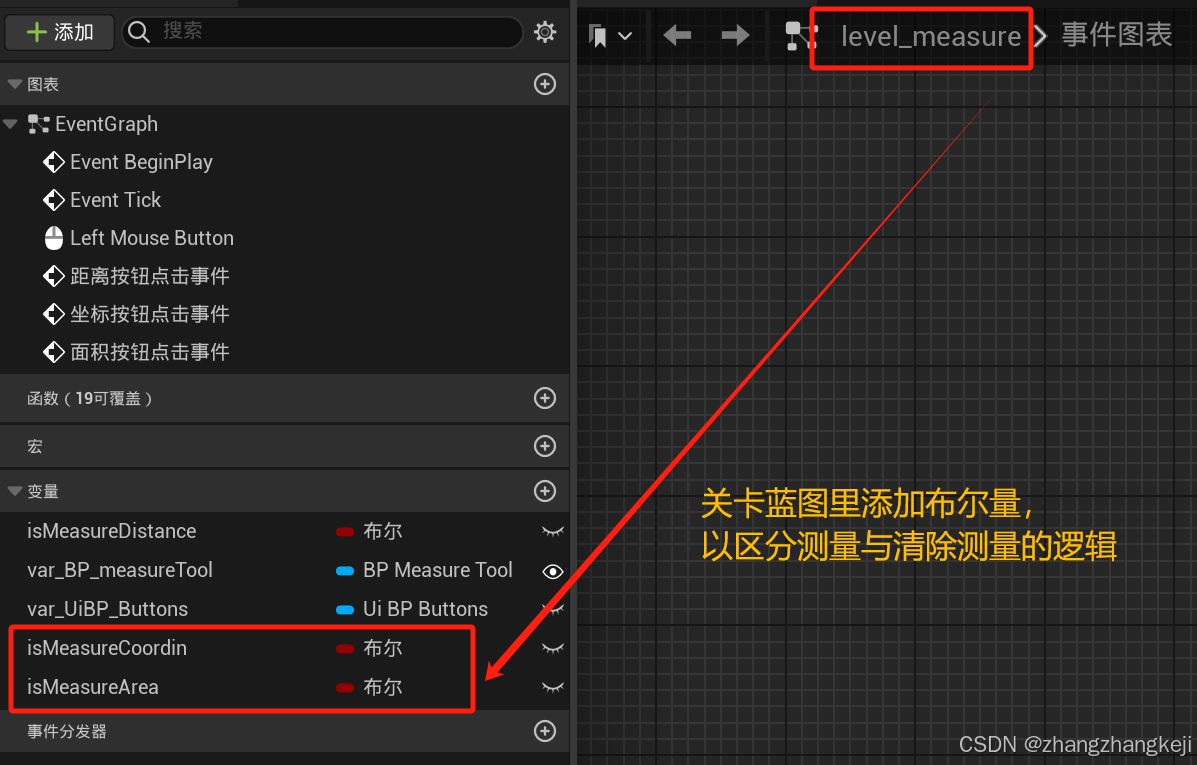Click the Event Tick diamond icon
Image resolution: width=1197 pixels, height=765 pixels.
coord(53,200)
